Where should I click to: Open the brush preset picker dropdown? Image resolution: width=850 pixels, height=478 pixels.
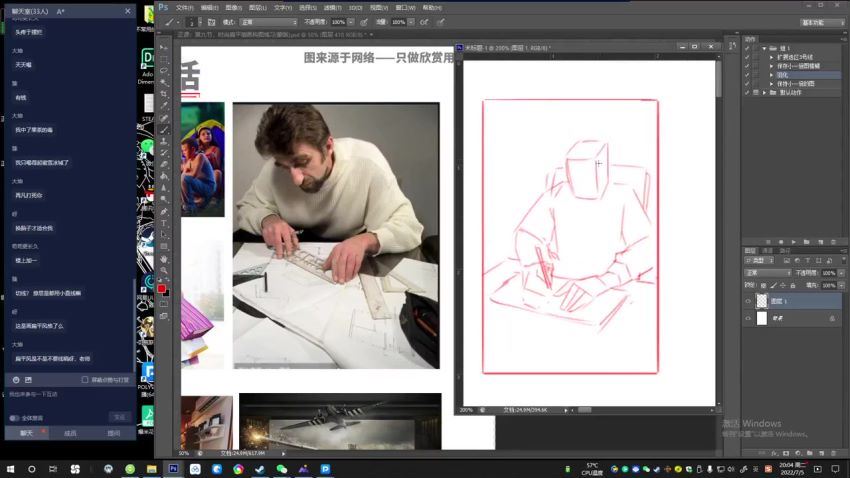point(200,22)
